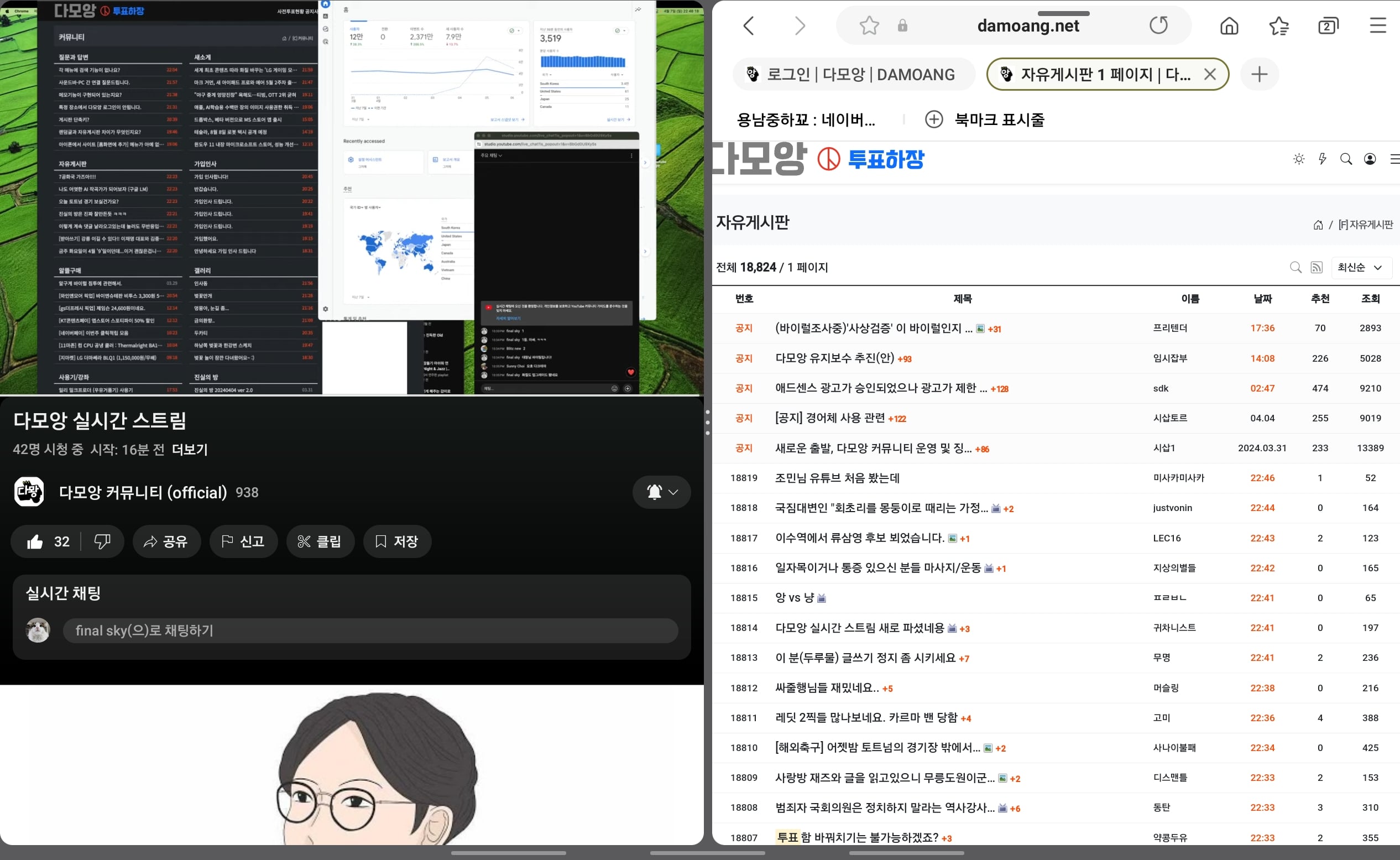Click author name justvonin
Screen dimensions: 1400x860
pos(1172,508)
